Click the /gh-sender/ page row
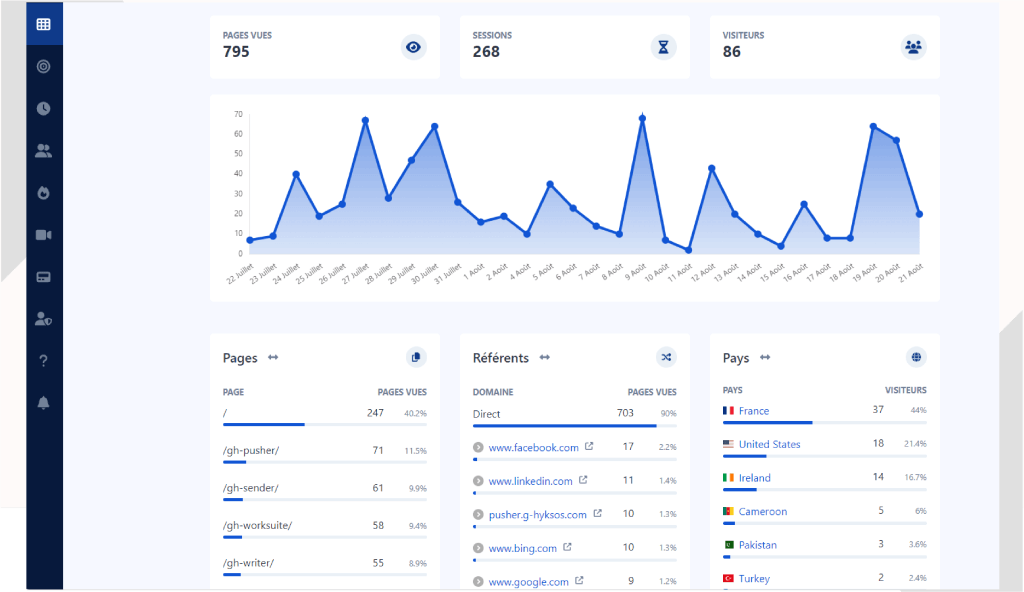Image resolution: width=1024 pixels, height=592 pixels. pos(325,491)
